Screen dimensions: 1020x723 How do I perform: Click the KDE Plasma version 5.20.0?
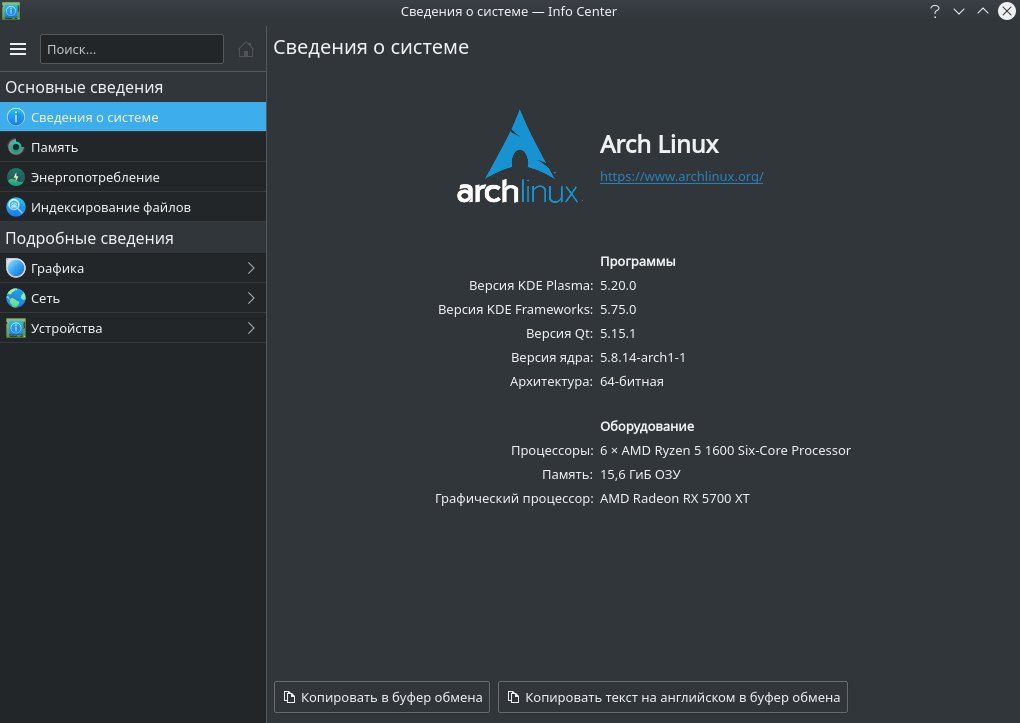coord(618,286)
